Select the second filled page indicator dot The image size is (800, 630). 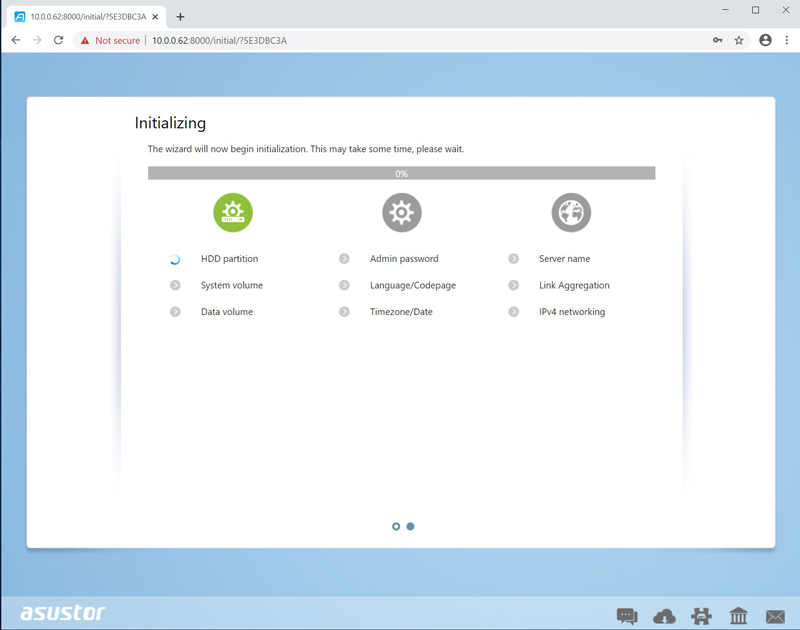click(410, 526)
